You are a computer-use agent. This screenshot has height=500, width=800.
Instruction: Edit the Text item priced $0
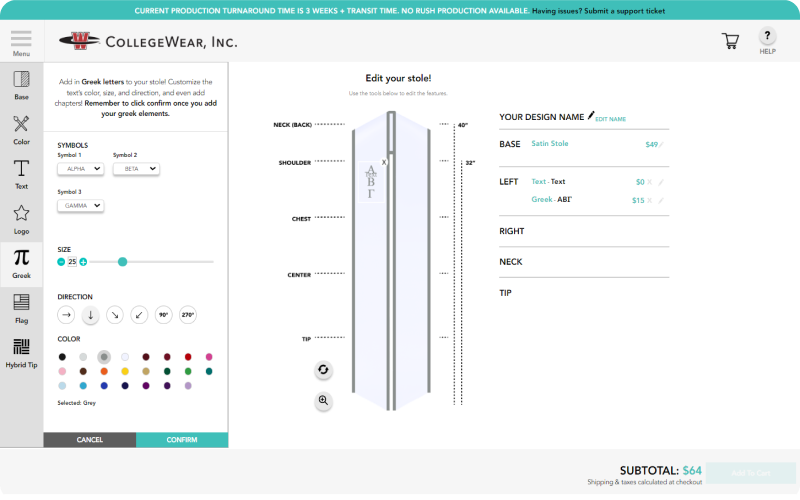point(661,182)
